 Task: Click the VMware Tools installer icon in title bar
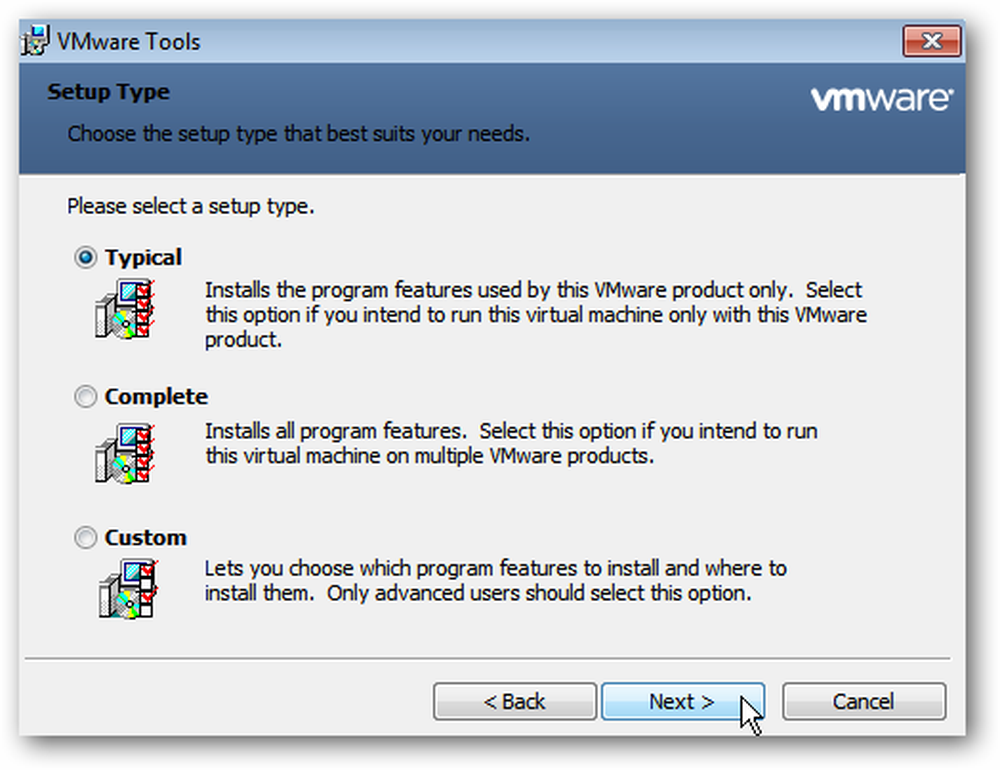(35, 41)
